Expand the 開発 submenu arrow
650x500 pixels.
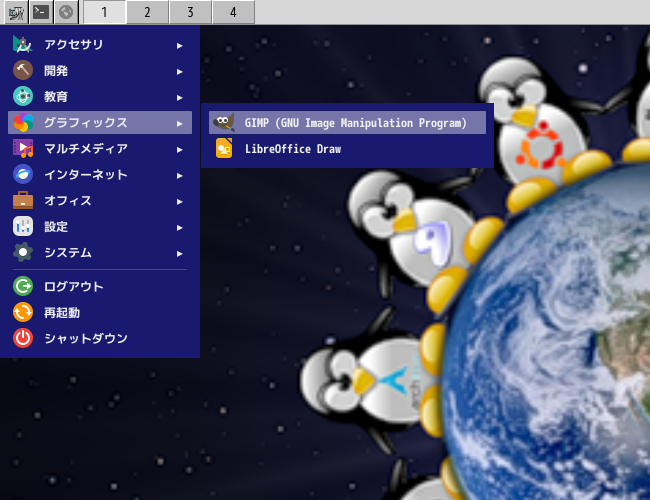(x=179, y=72)
